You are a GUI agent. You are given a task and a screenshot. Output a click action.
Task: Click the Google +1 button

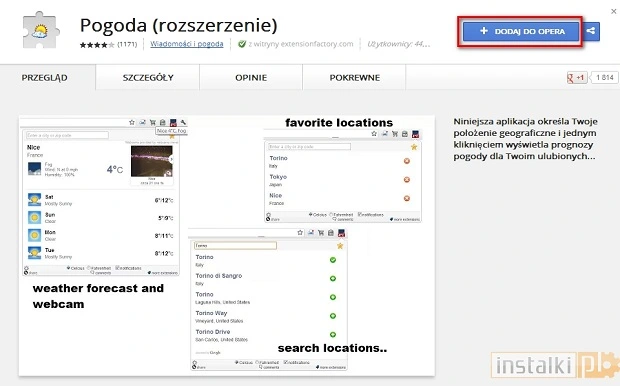(577, 78)
